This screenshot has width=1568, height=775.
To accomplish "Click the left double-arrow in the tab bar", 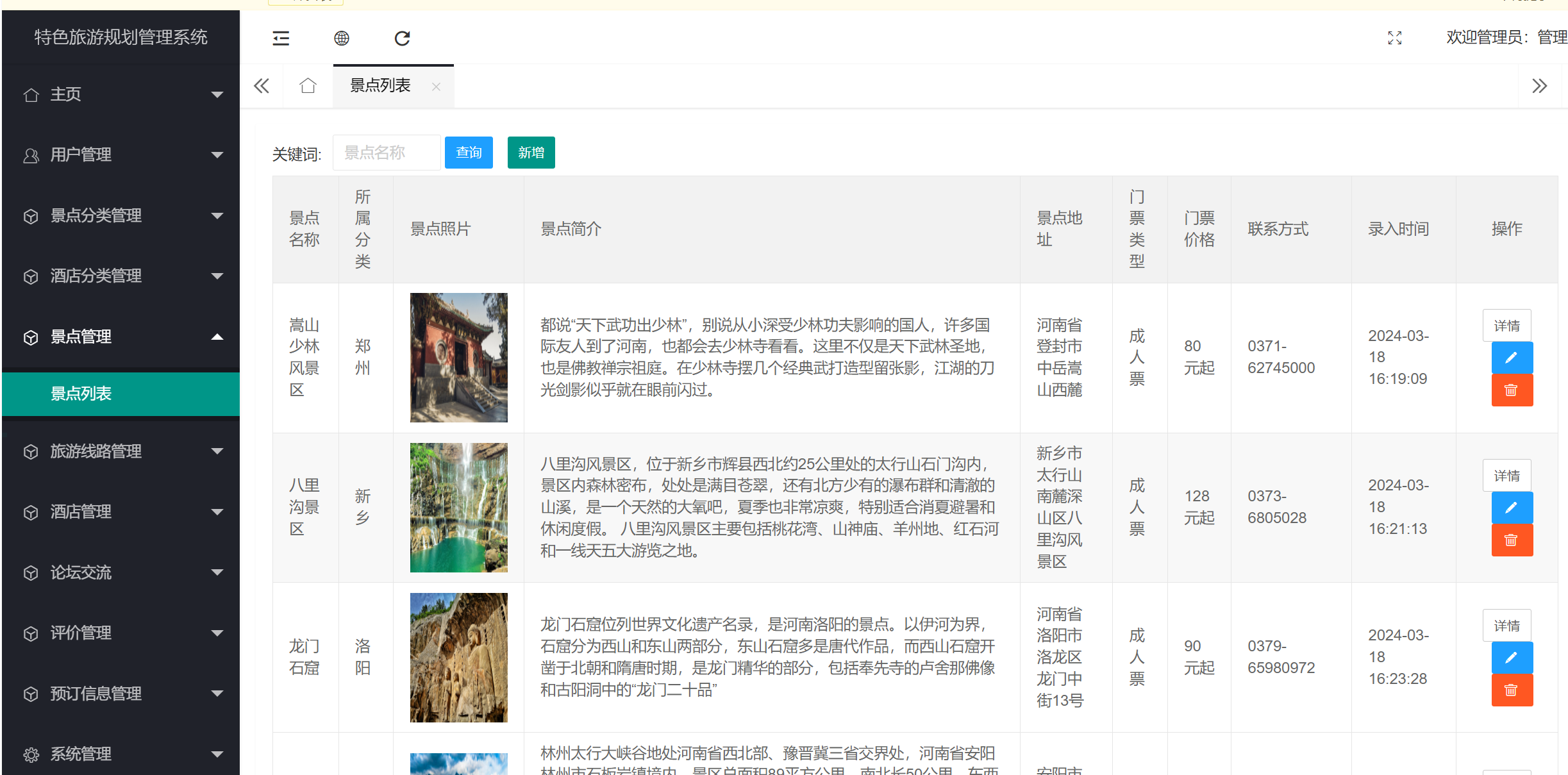I will (x=261, y=85).
